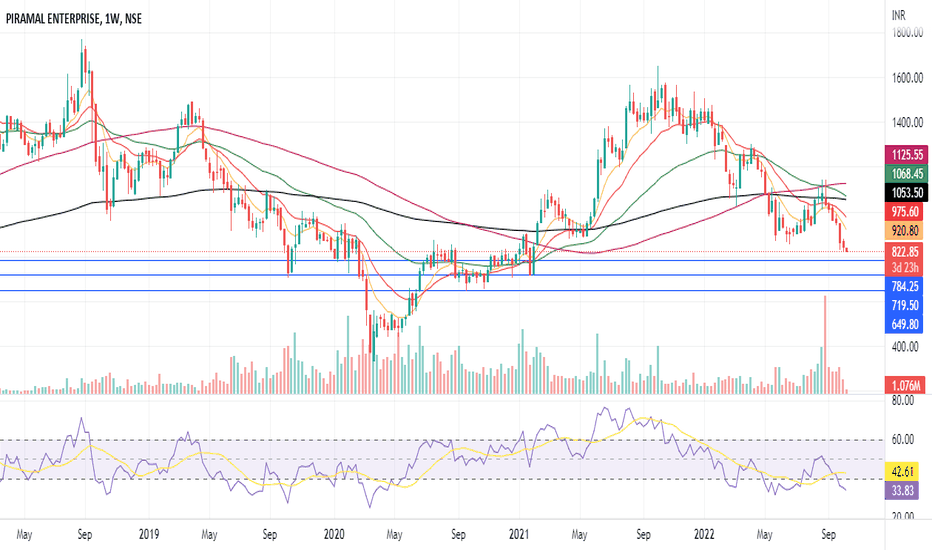Click the 1600.00 price axis tick
The image size is (932, 550).
907,78
